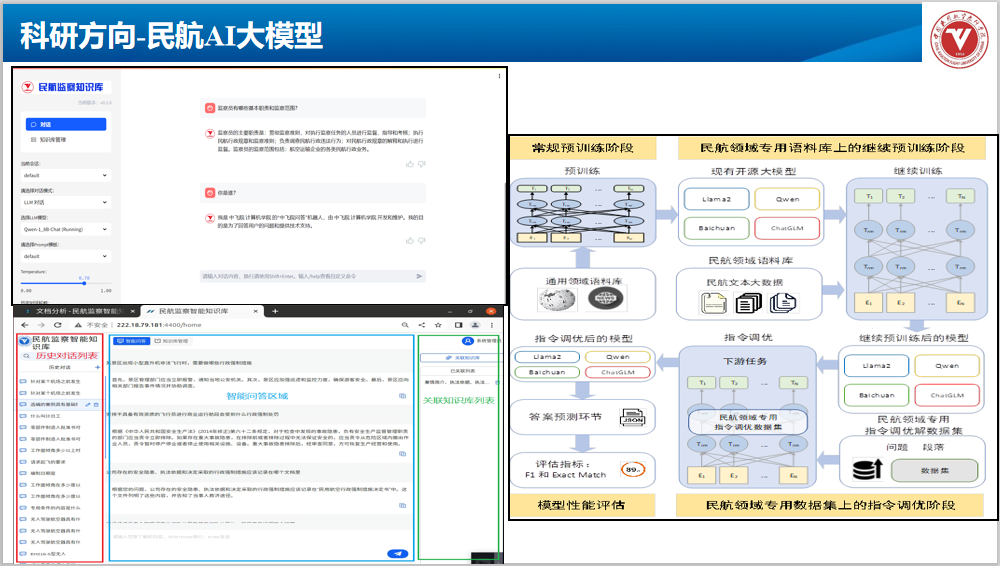
Task: Open the LLM 对话 mode dropdown
Action: click(65, 202)
